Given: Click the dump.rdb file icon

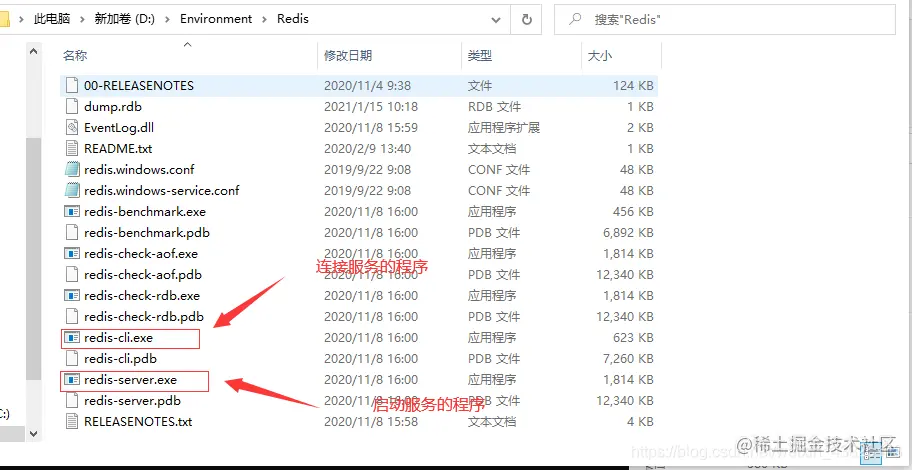Looking at the screenshot, I should [72, 106].
